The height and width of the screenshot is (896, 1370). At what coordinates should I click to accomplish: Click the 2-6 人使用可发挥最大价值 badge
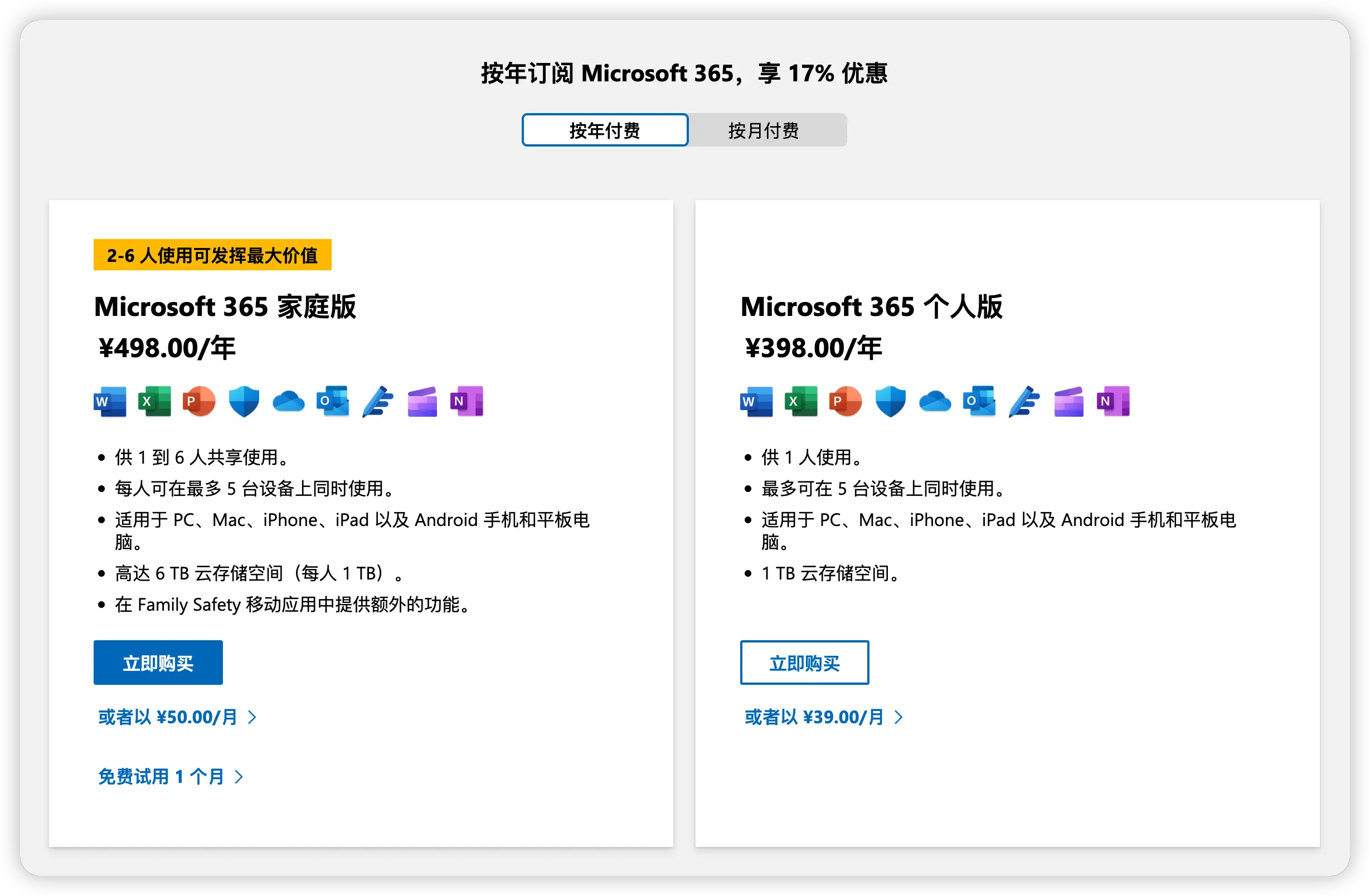212,255
